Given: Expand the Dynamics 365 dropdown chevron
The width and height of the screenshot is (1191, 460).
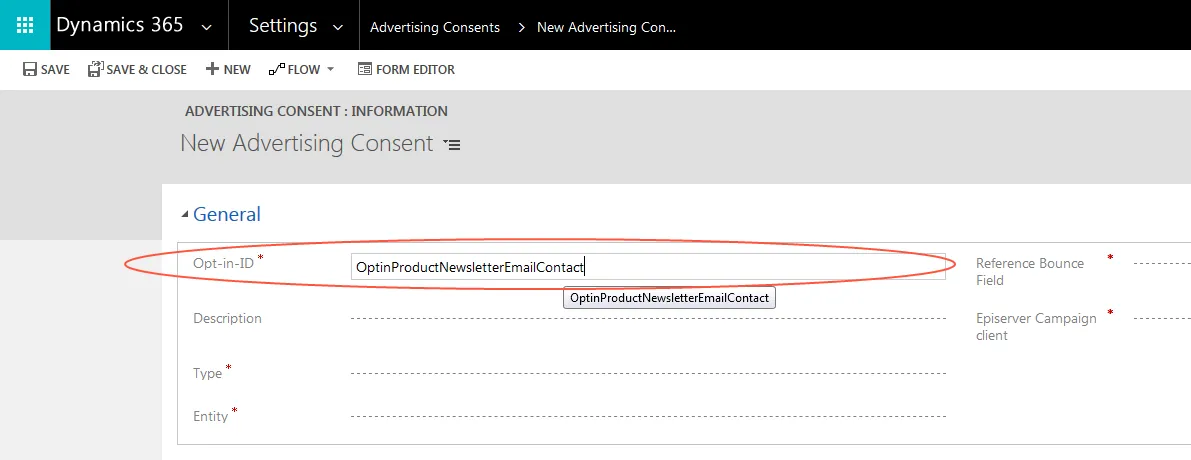Looking at the screenshot, I should [x=207, y=27].
